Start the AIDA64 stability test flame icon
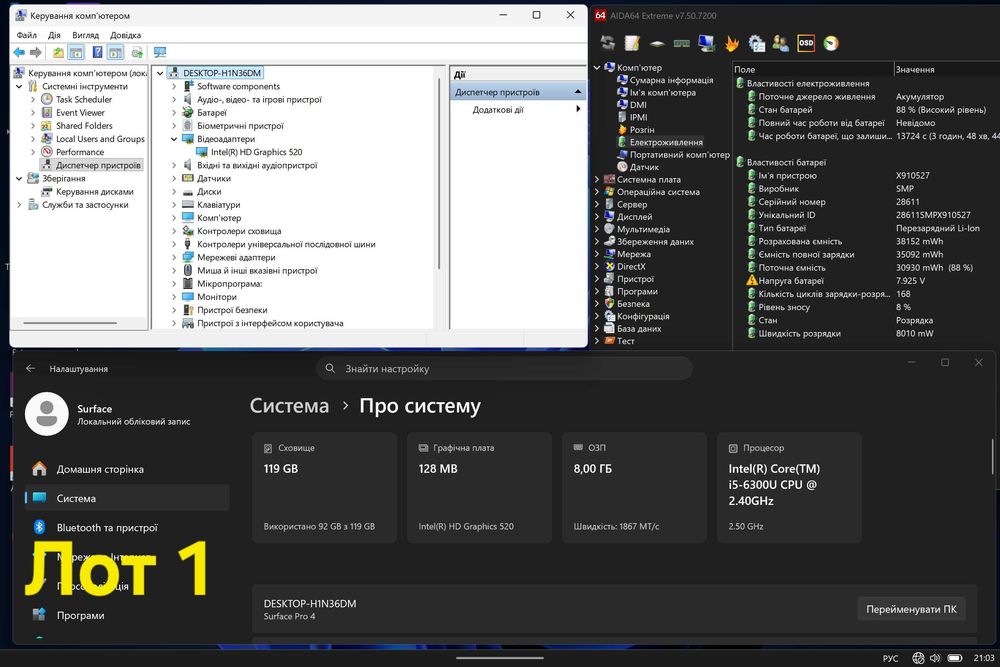This screenshot has width=1000, height=667. (732, 43)
